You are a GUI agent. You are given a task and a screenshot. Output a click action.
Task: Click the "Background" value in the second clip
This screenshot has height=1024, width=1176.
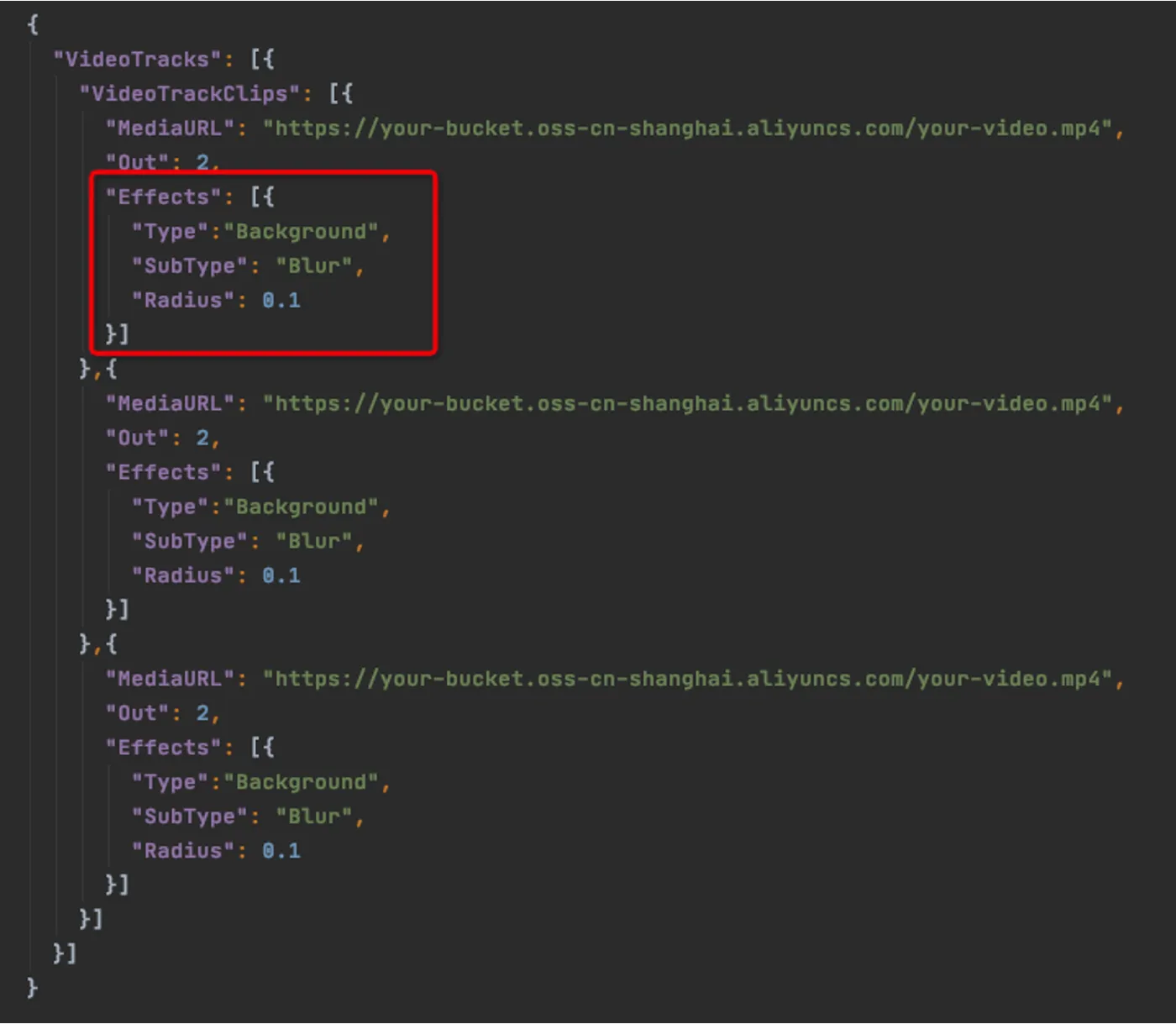tap(301, 507)
